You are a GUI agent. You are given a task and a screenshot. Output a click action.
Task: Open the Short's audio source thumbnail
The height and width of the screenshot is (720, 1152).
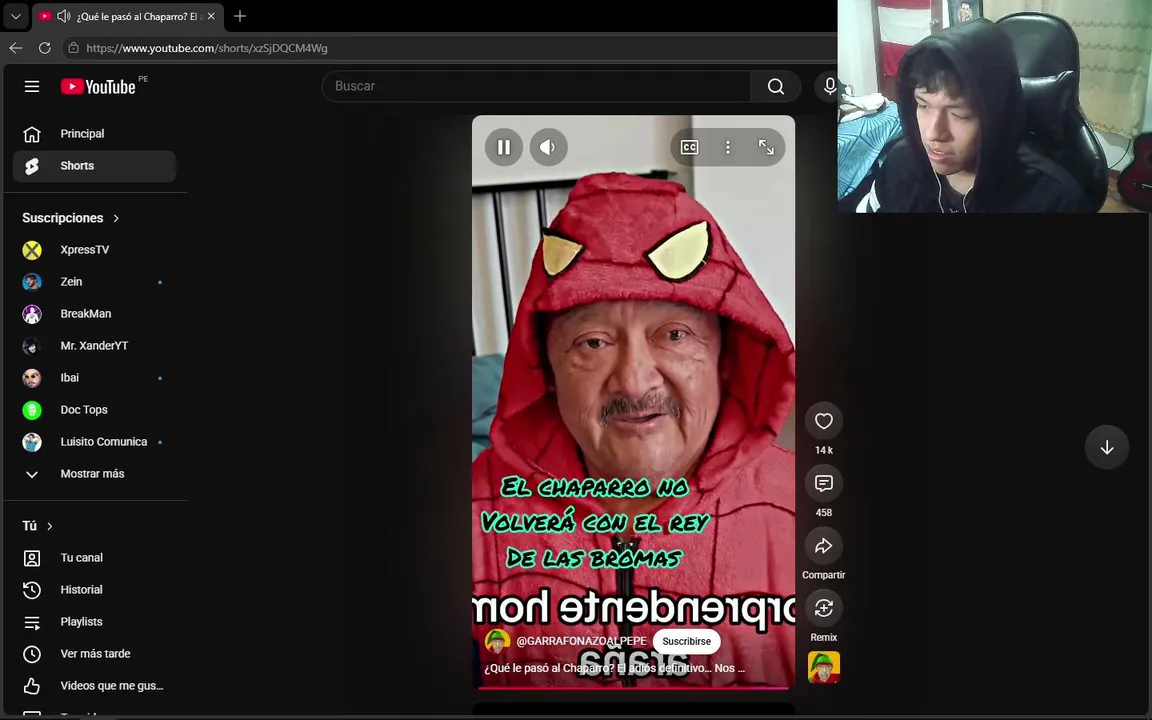824,667
